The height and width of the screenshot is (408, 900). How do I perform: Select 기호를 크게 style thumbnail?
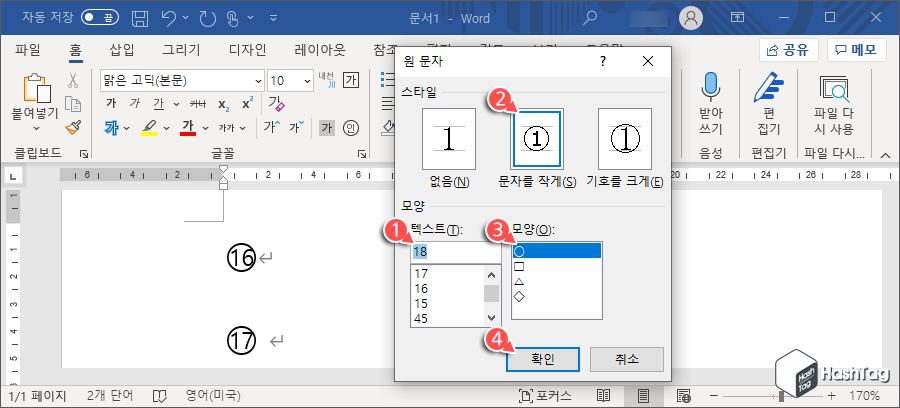tap(624, 138)
